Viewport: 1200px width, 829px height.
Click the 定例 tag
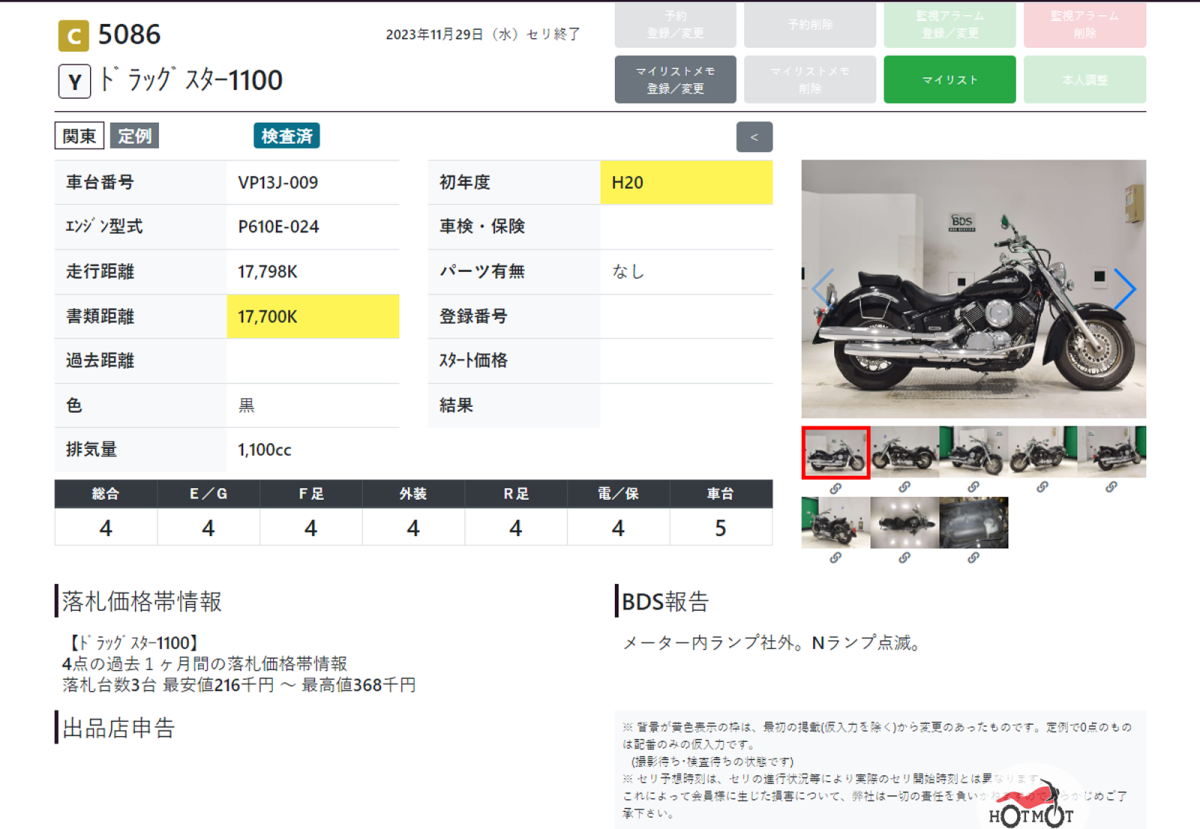134,136
